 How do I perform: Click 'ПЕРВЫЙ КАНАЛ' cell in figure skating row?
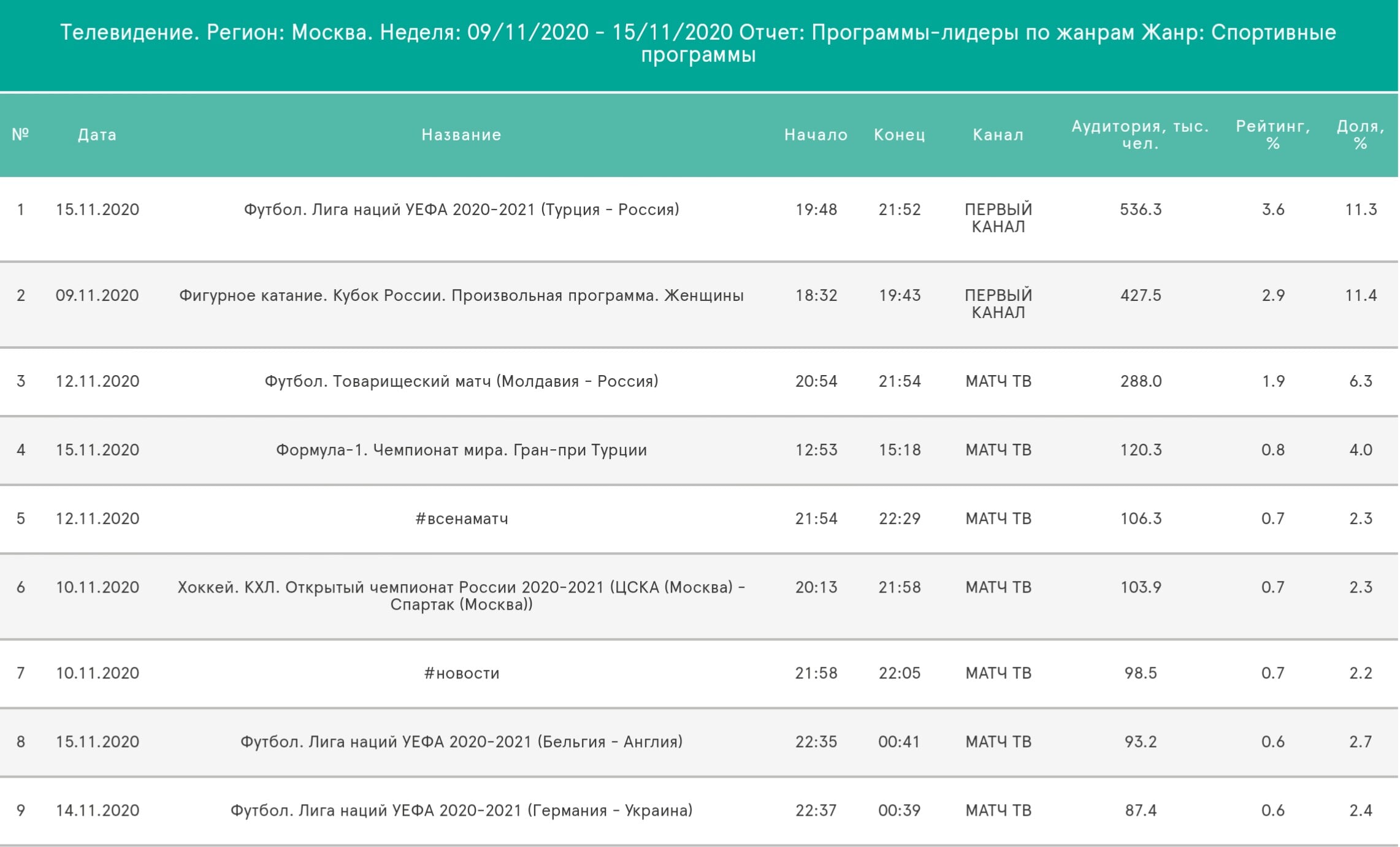pyautogui.click(x=998, y=304)
